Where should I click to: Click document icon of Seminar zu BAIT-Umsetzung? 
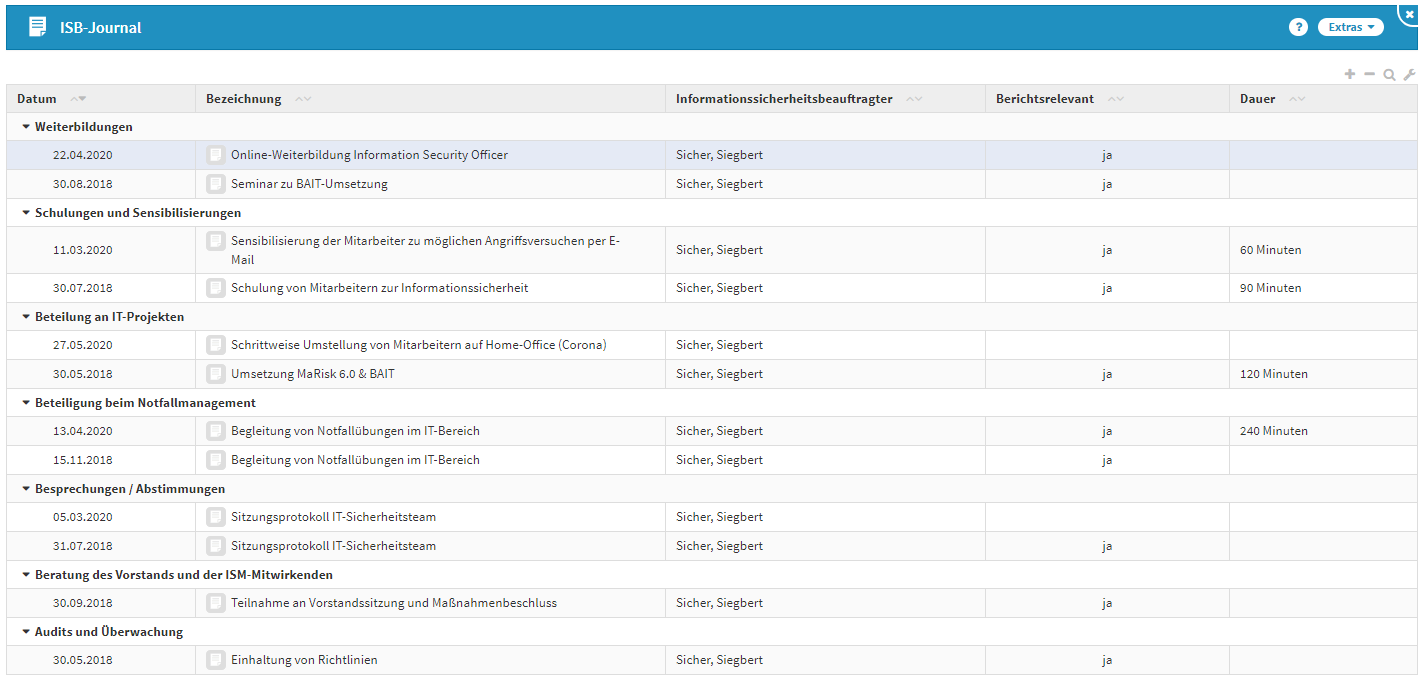click(215, 184)
